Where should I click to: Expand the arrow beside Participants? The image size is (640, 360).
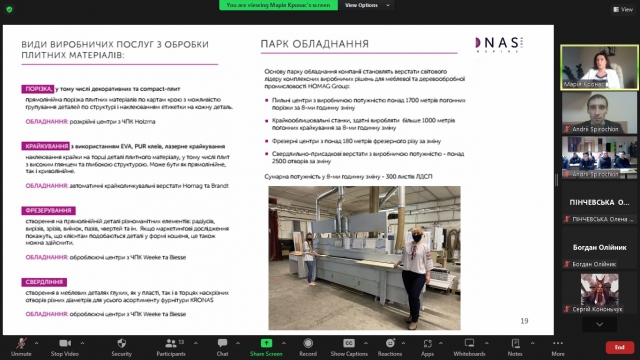click(196, 344)
